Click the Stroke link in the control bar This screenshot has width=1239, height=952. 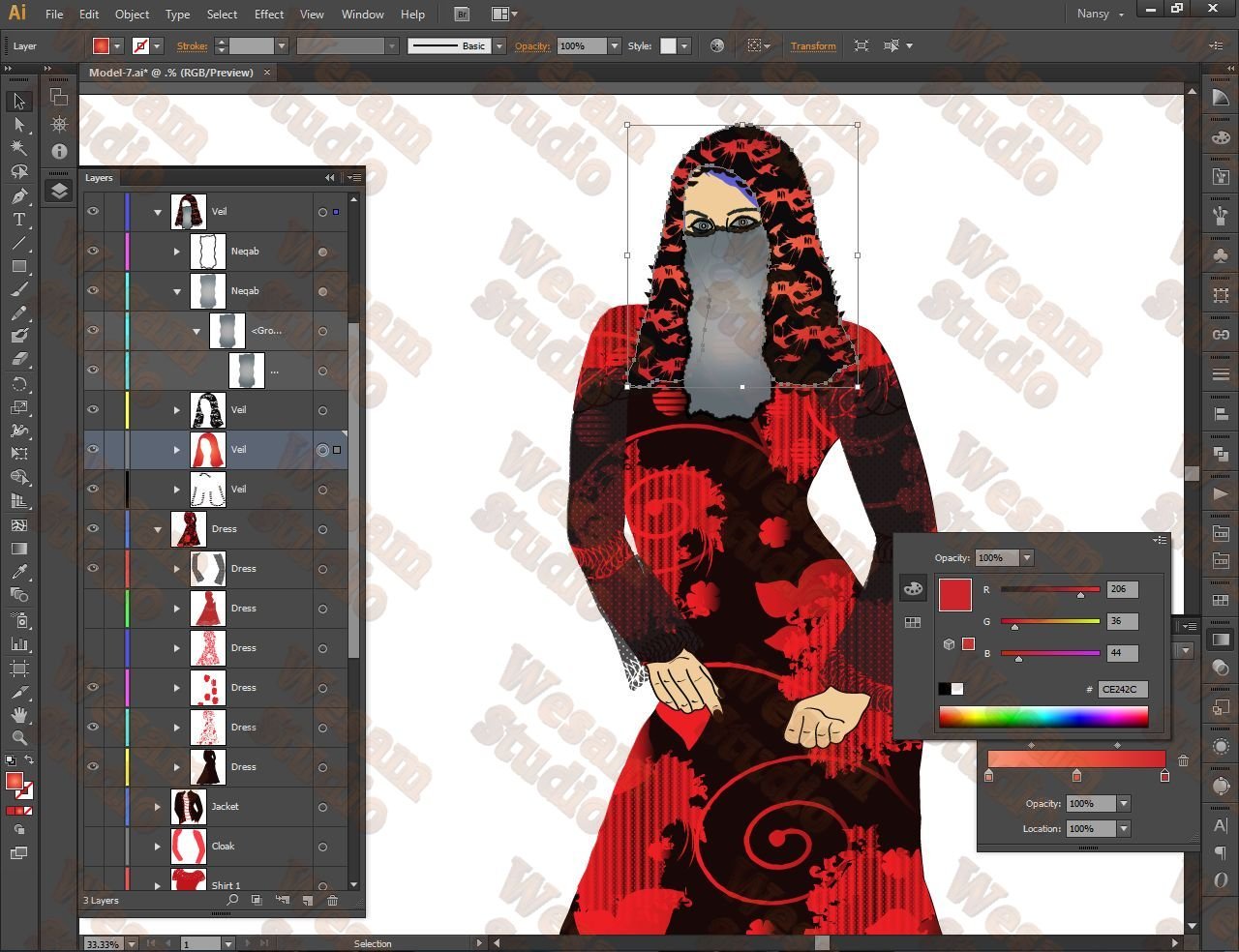pyautogui.click(x=192, y=46)
